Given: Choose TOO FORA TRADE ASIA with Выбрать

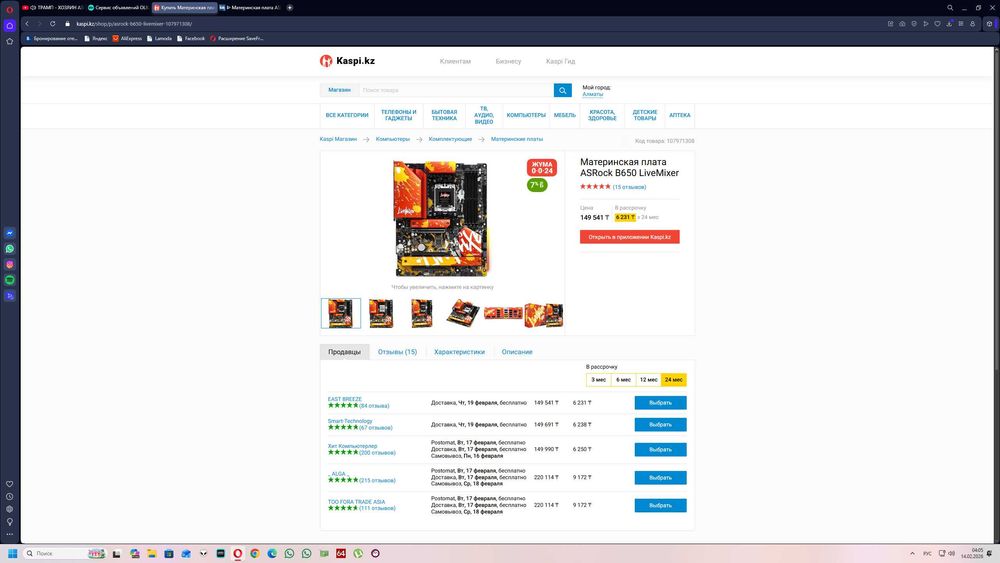Looking at the screenshot, I should (660, 506).
